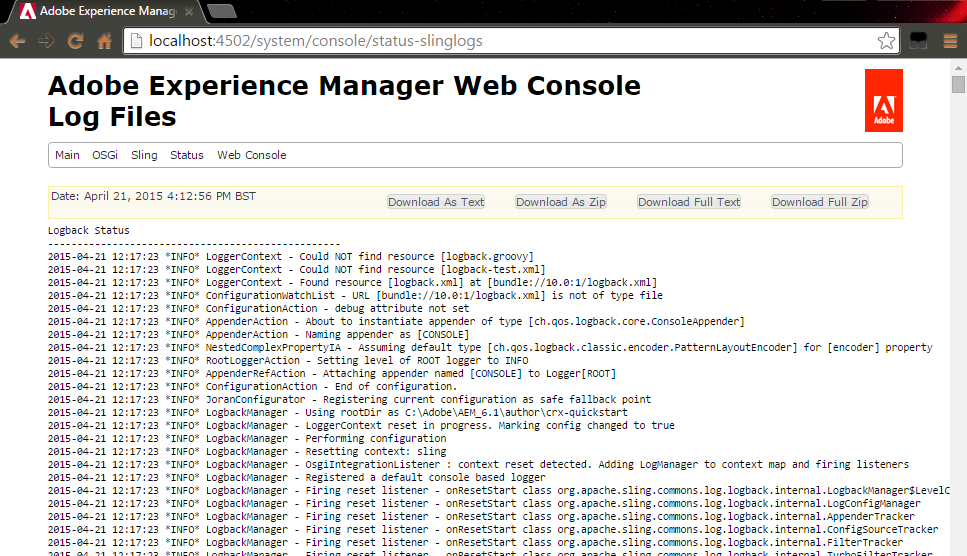The height and width of the screenshot is (556, 967).
Task: Click the 'Resetting context: sling' log line
Action: pyautogui.click(x=247, y=451)
